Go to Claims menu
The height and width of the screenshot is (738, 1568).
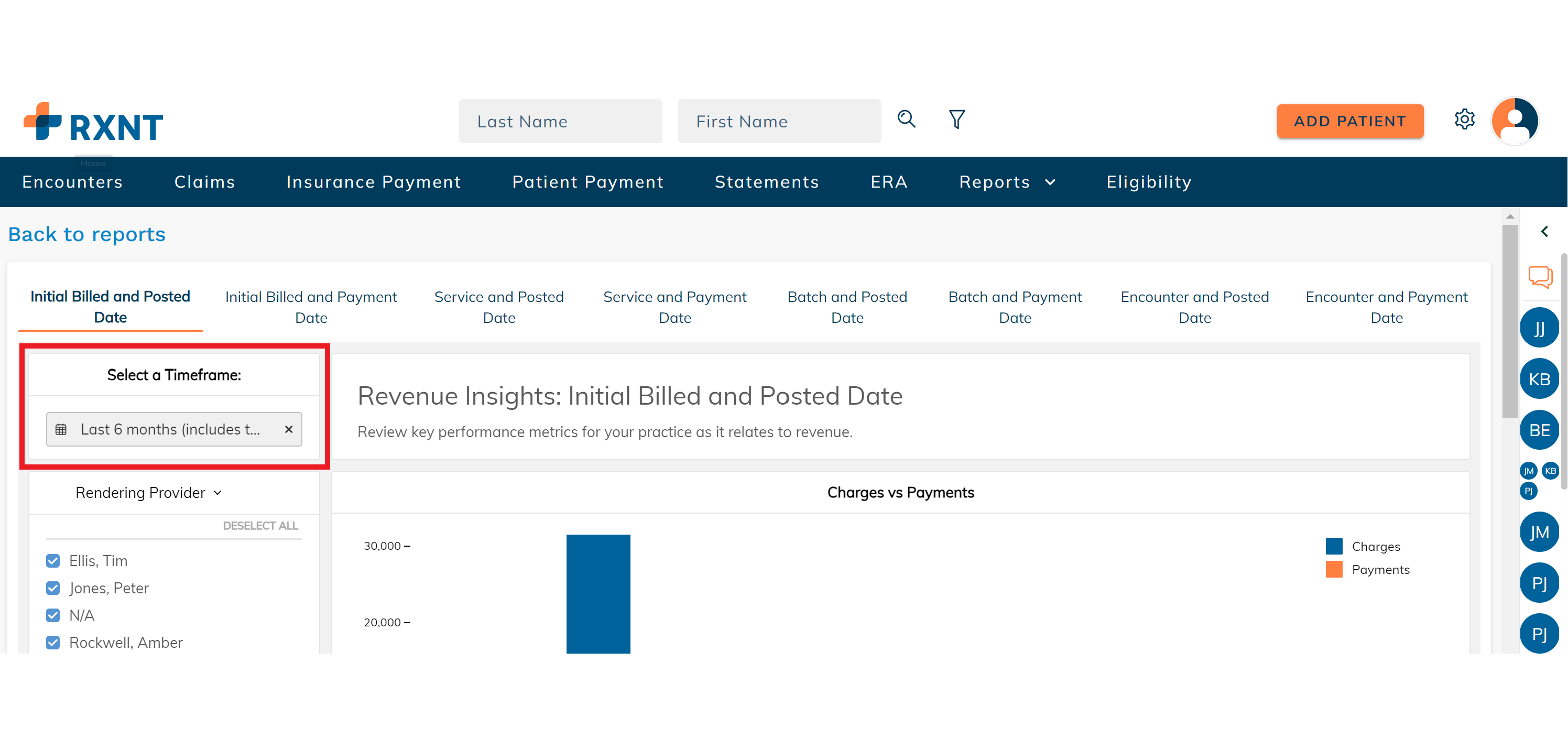pos(204,182)
